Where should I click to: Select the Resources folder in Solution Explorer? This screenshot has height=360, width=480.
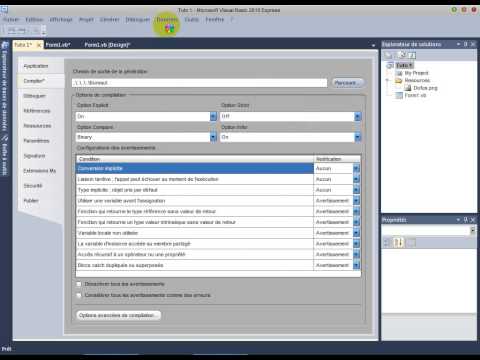(x=417, y=80)
